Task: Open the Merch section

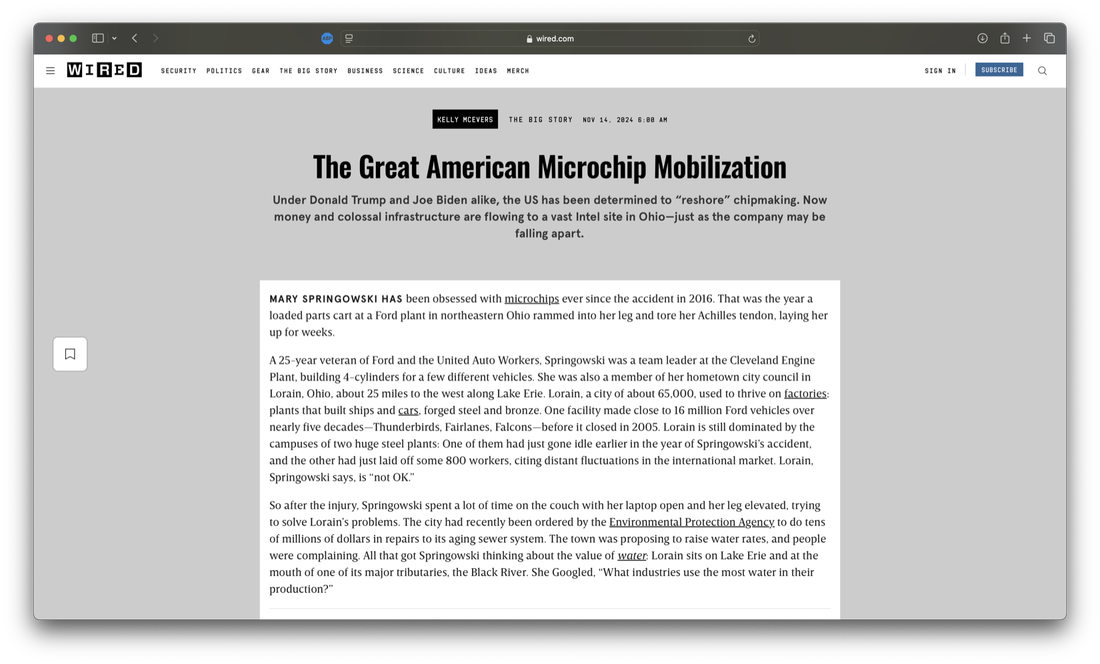Action: 518,71
